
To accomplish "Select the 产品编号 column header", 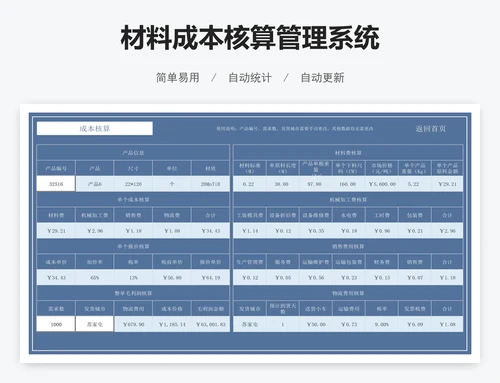I will 56,168.
